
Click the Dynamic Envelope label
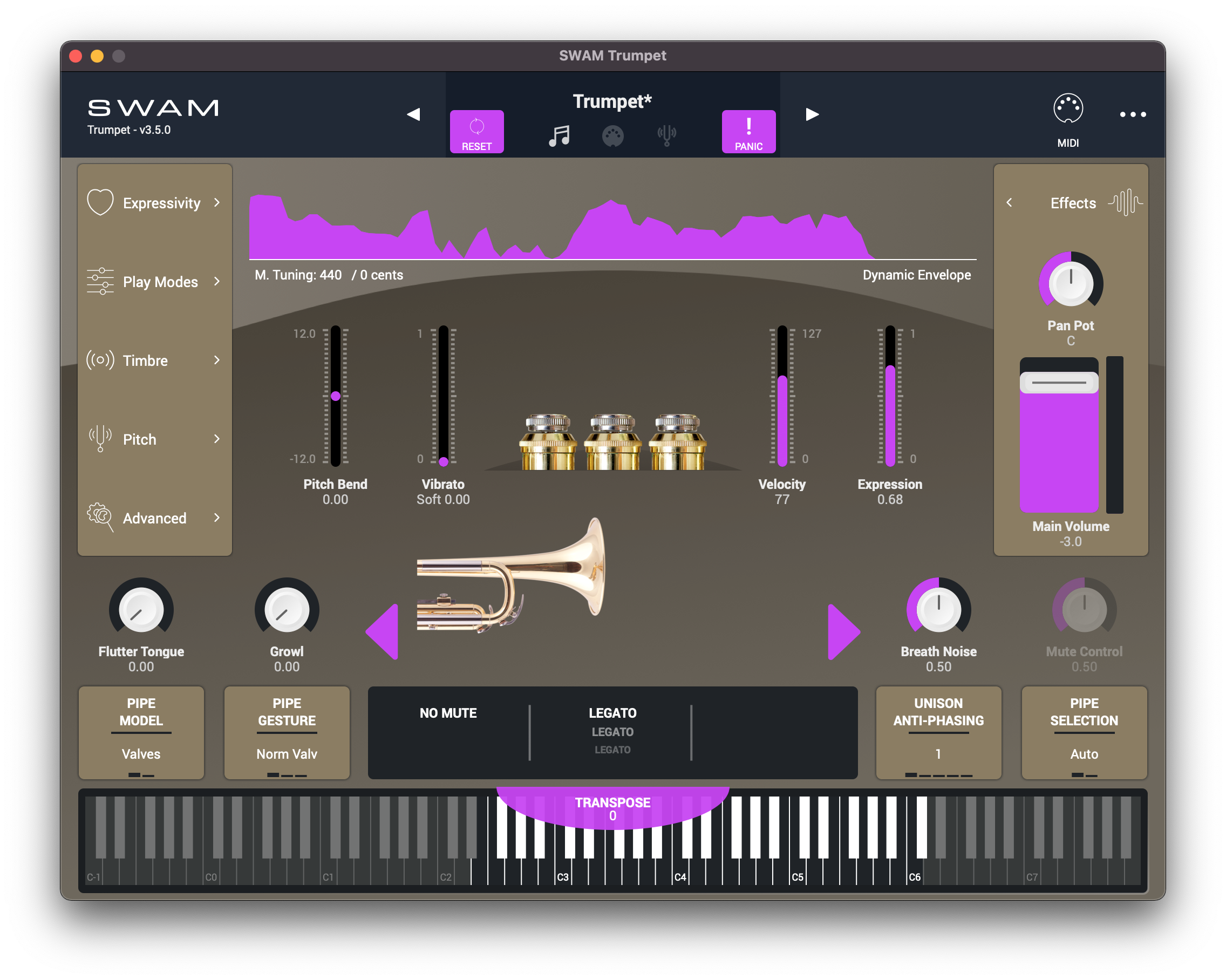coord(917,275)
